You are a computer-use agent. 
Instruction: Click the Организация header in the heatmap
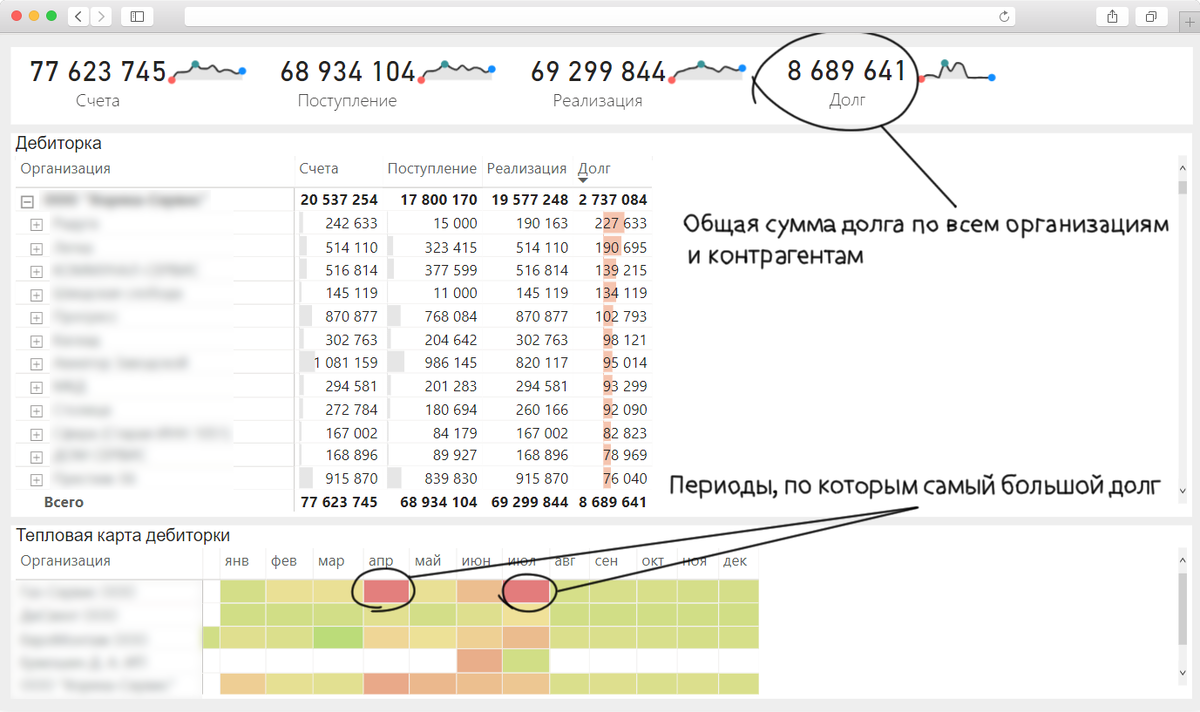point(65,561)
